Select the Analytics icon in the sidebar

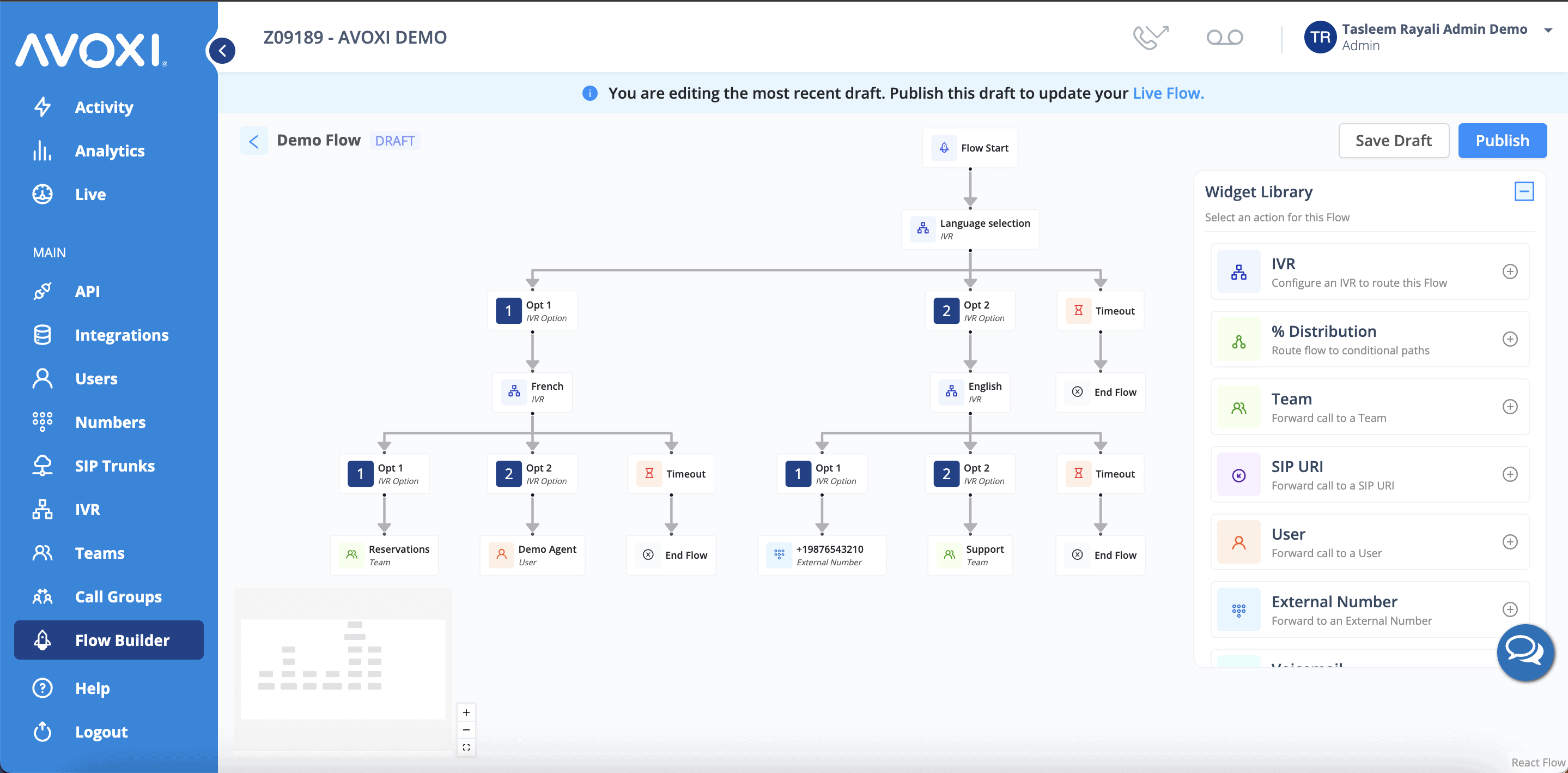tap(42, 150)
